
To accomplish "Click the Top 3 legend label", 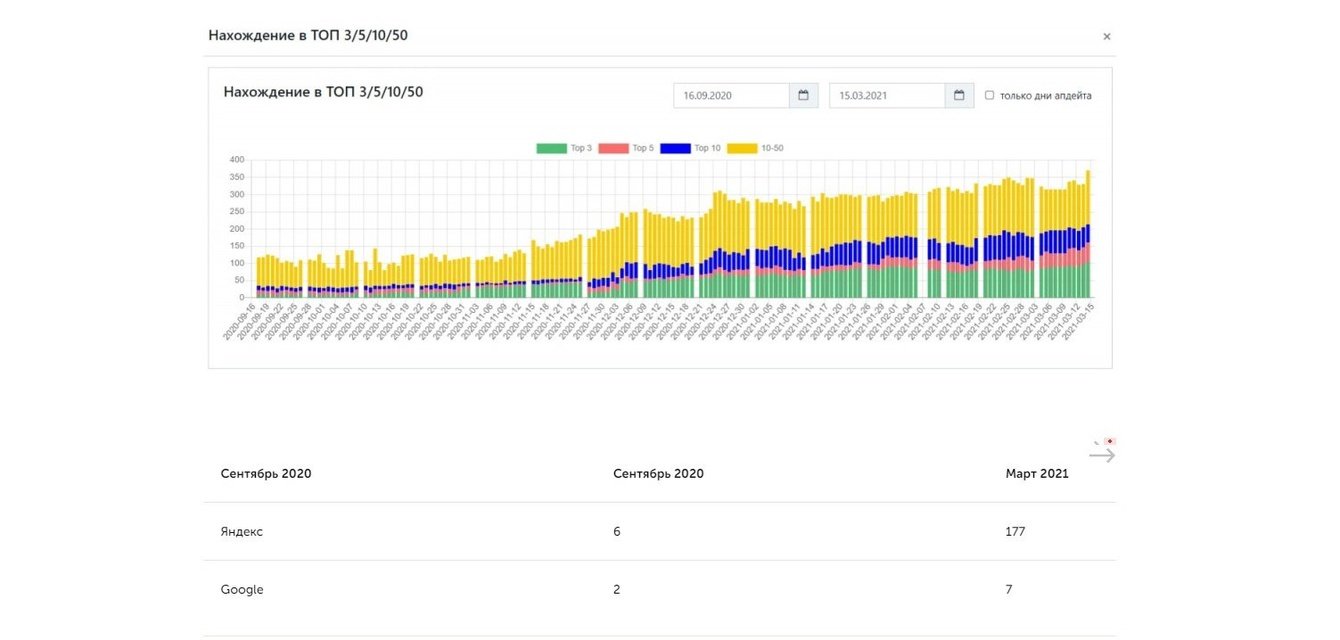I will point(581,148).
